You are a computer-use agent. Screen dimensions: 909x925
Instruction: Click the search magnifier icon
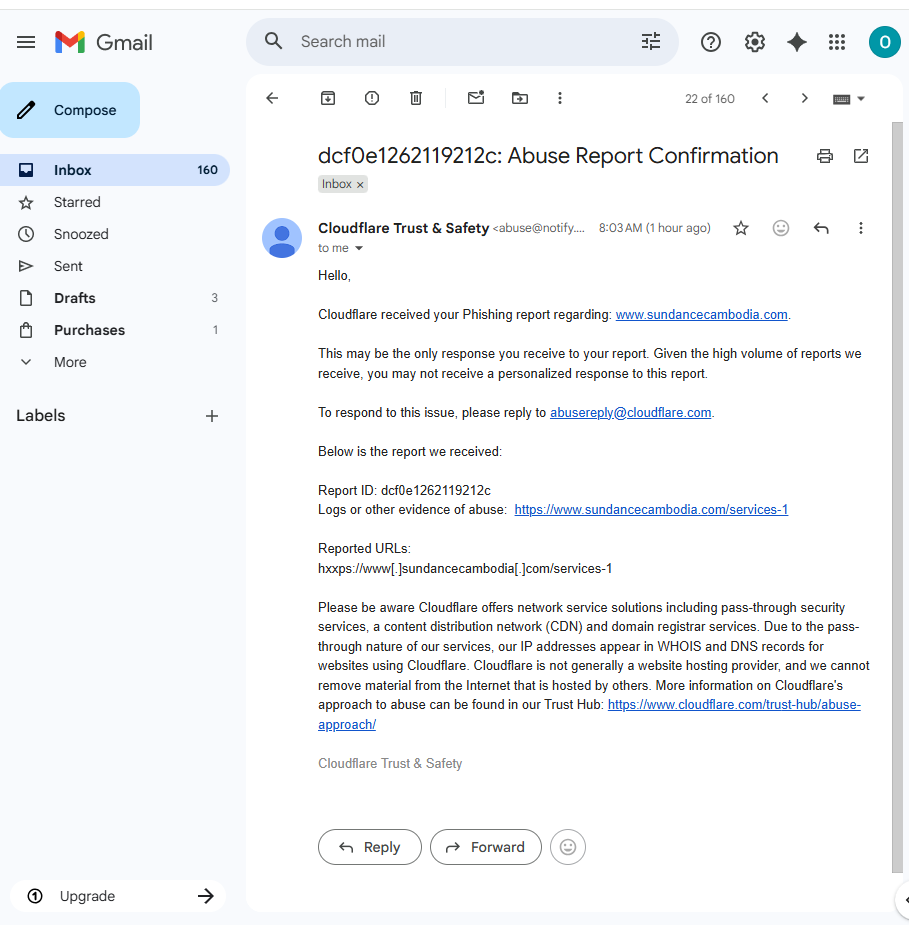click(273, 41)
